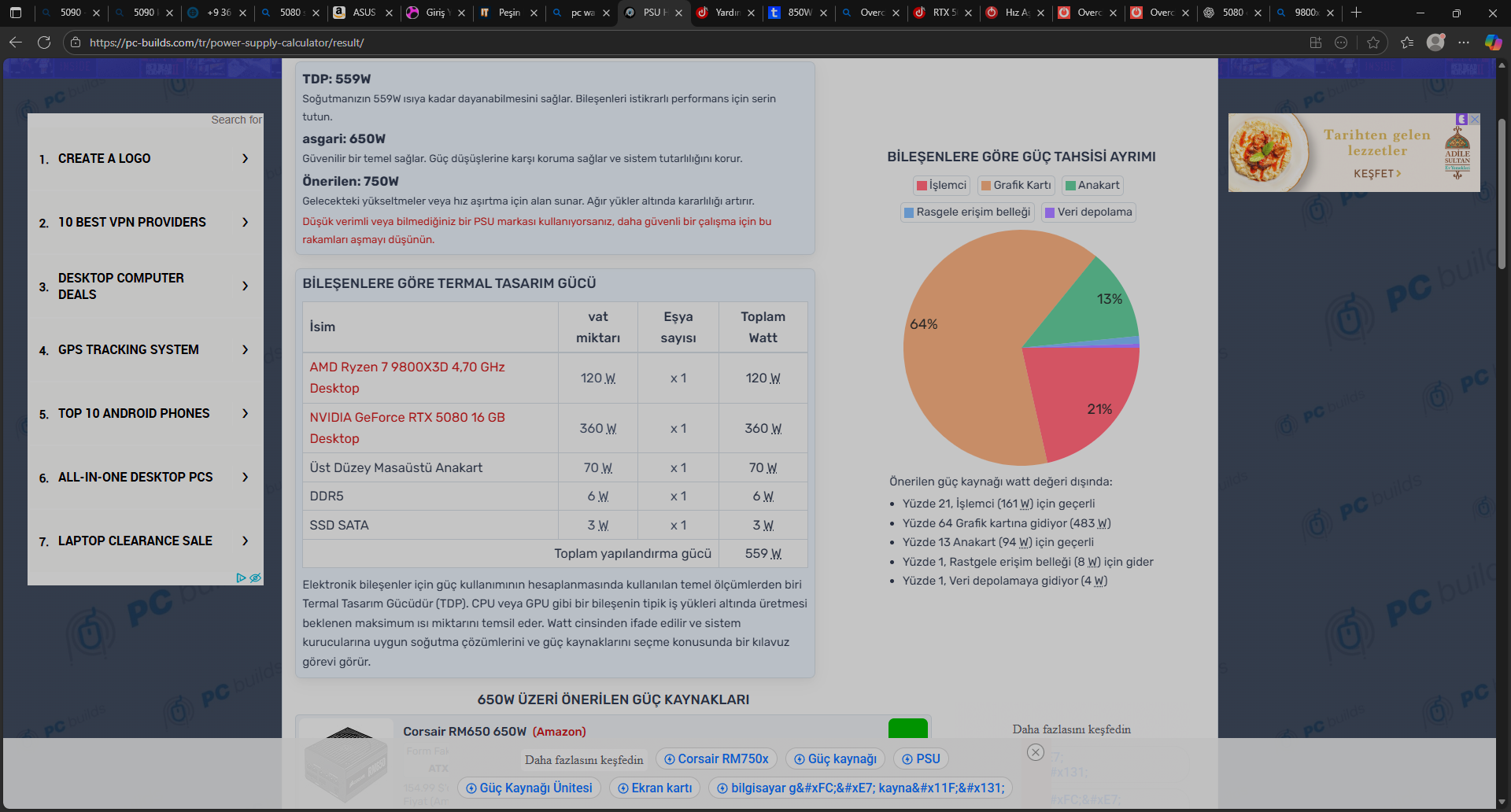Toggle Veri depolama legend item
The width and height of the screenshot is (1511, 812).
1088,212
